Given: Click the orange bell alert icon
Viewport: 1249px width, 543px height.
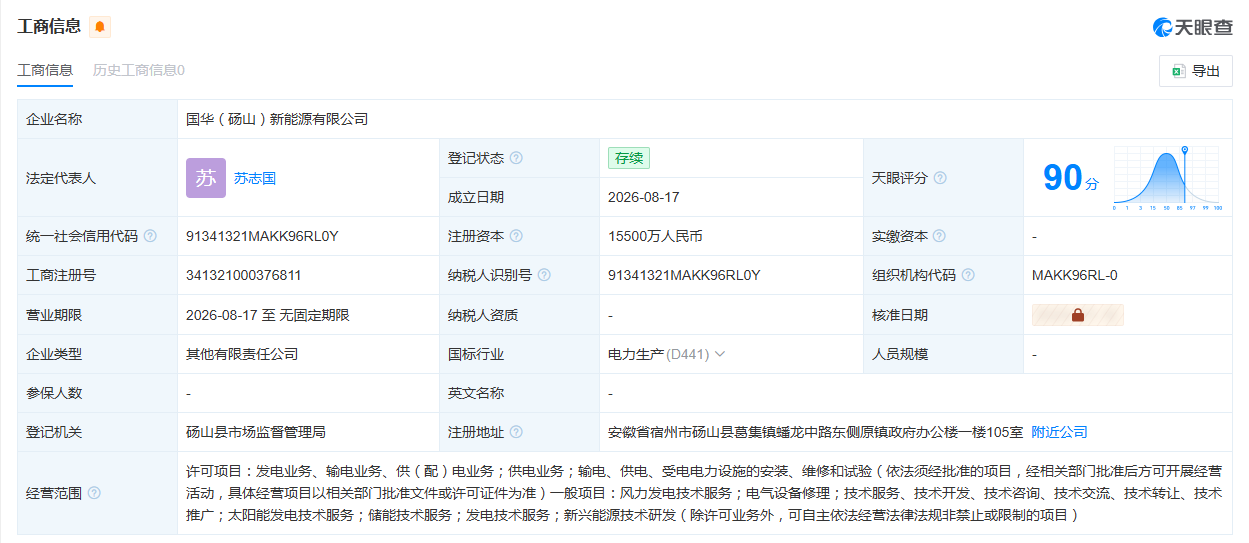Looking at the screenshot, I should click(100, 27).
